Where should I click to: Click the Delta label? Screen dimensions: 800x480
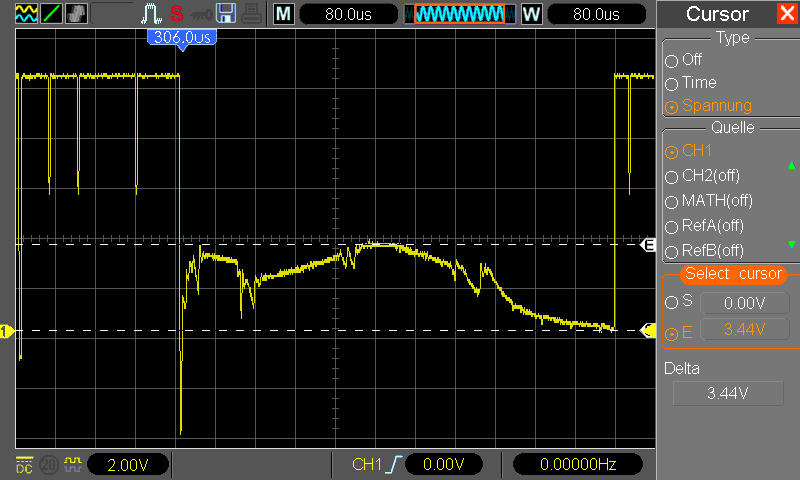coord(682,368)
